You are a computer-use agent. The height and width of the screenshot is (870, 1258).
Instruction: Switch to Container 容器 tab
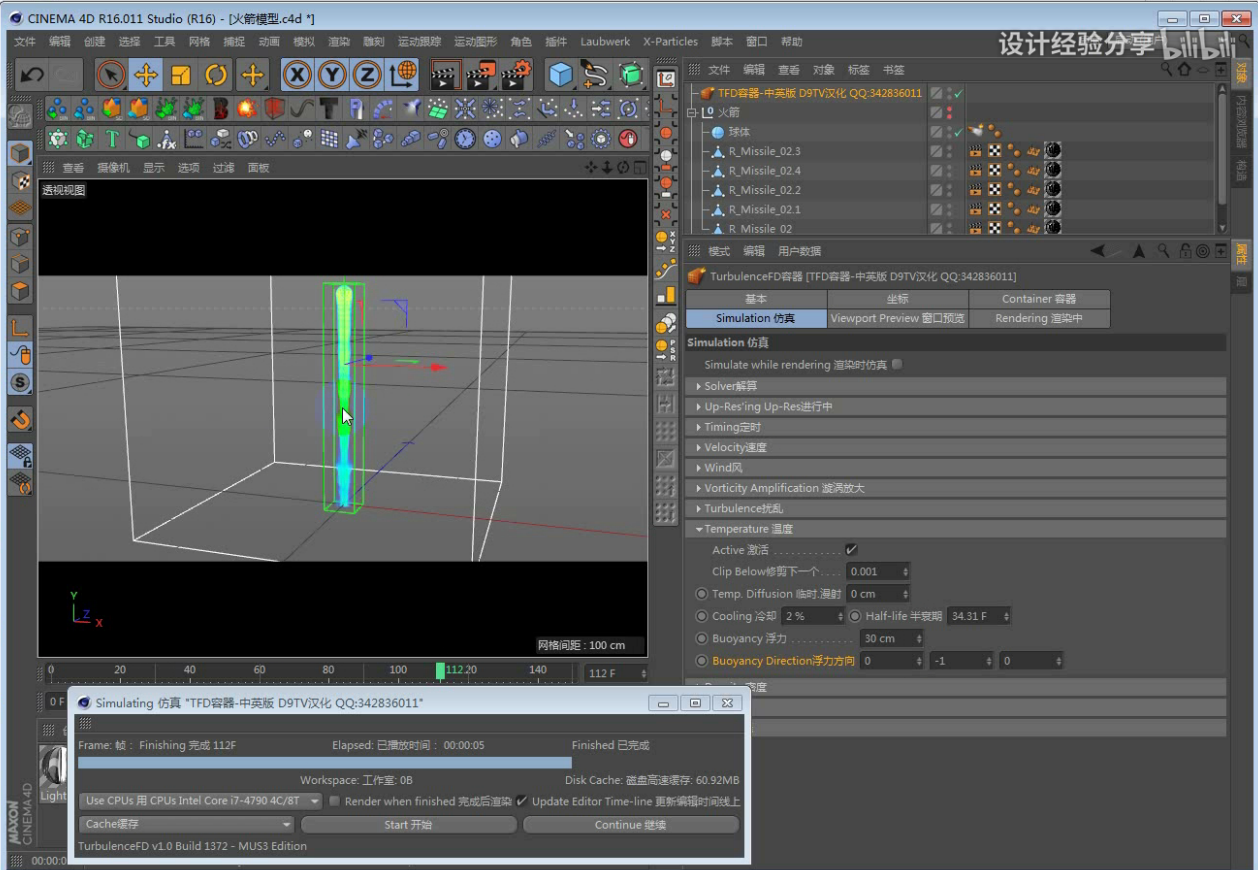(1039, 299)
